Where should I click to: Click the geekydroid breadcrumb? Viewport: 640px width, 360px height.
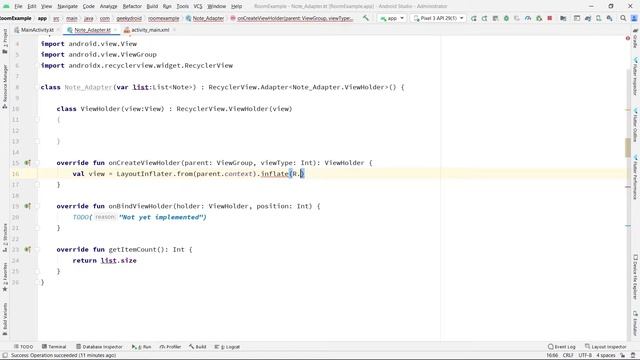point(129,18)
